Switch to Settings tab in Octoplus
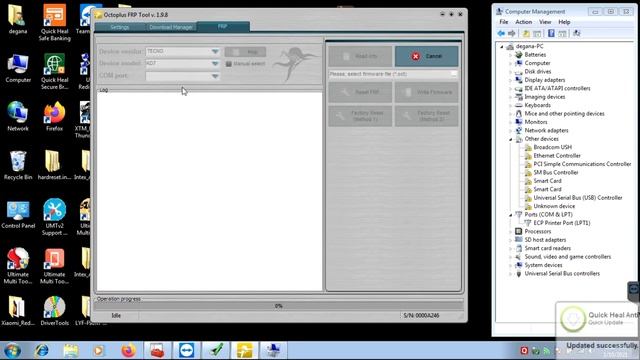This screenshot has height=360, width=640. point(120,27)
